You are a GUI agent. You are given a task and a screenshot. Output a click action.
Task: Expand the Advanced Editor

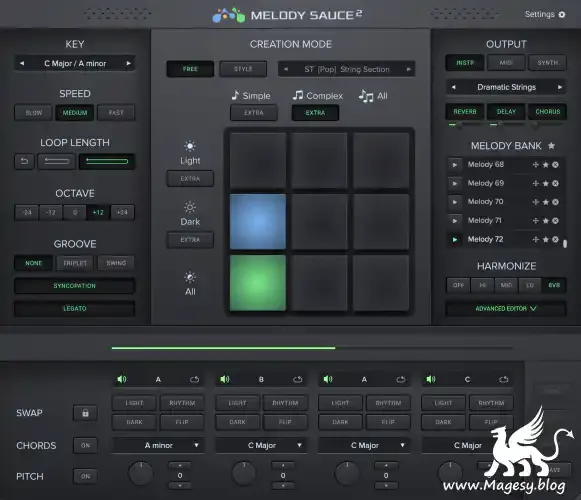(506, 308)
